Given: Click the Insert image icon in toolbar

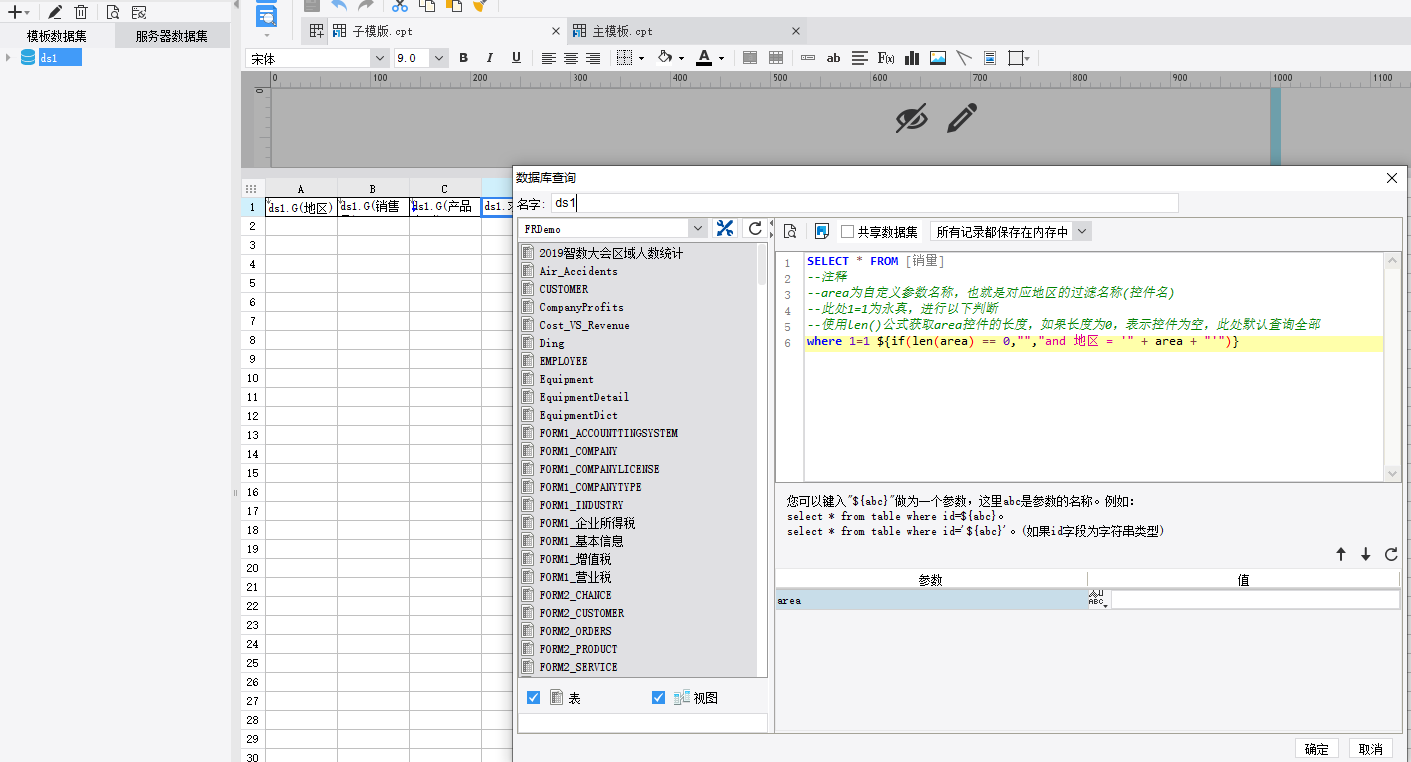Looking at the screenshot, I should (x=938, y=58).
